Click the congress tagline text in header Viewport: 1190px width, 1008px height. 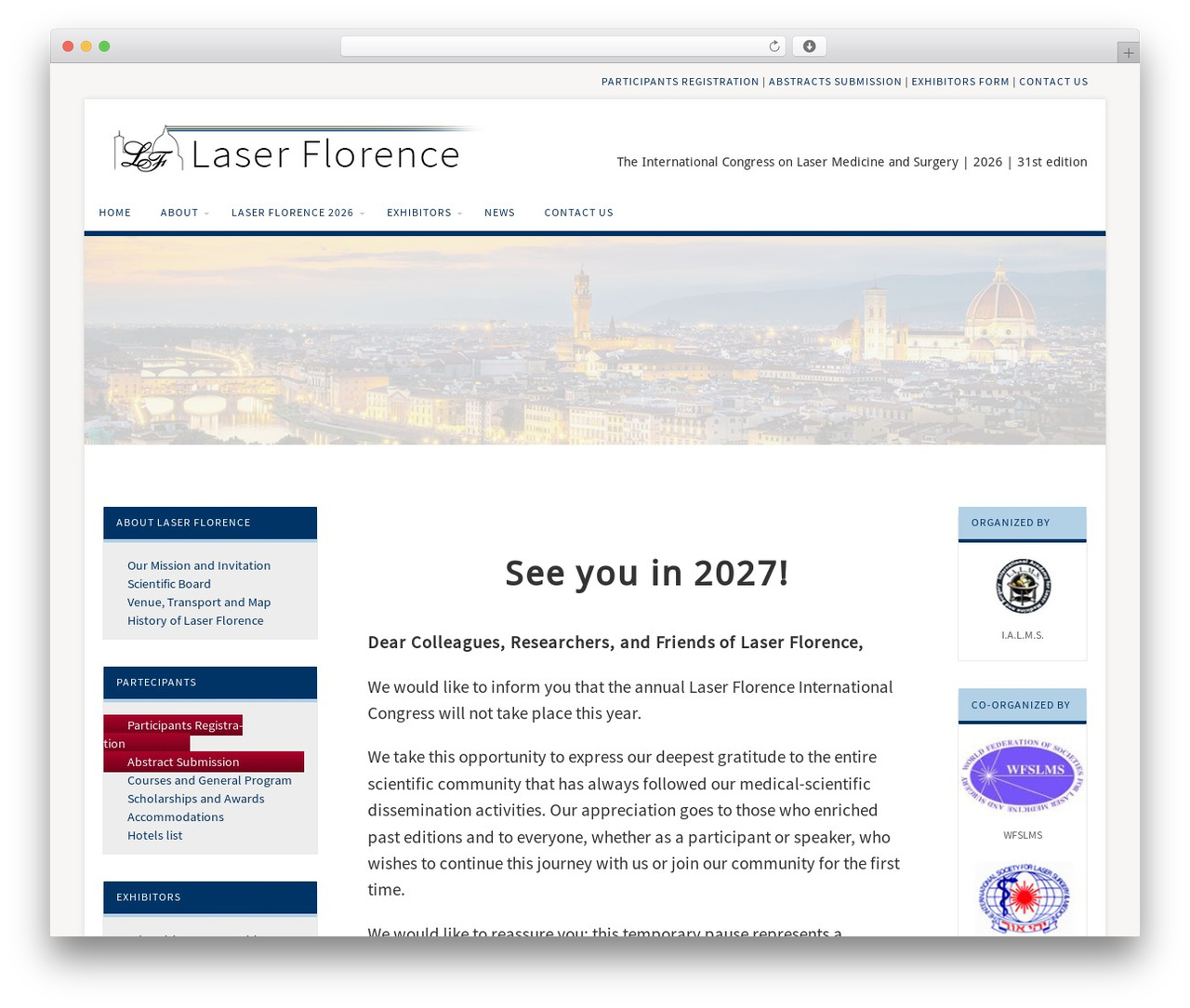coord(852,162)
